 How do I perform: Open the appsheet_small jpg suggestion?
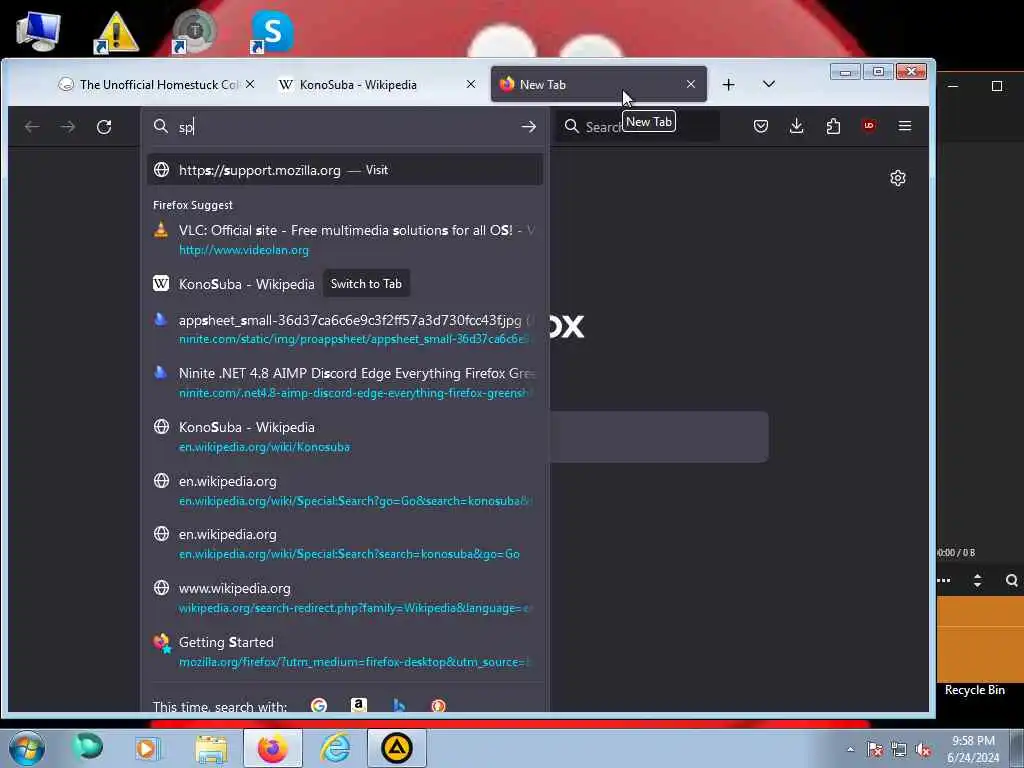(345, 329)
